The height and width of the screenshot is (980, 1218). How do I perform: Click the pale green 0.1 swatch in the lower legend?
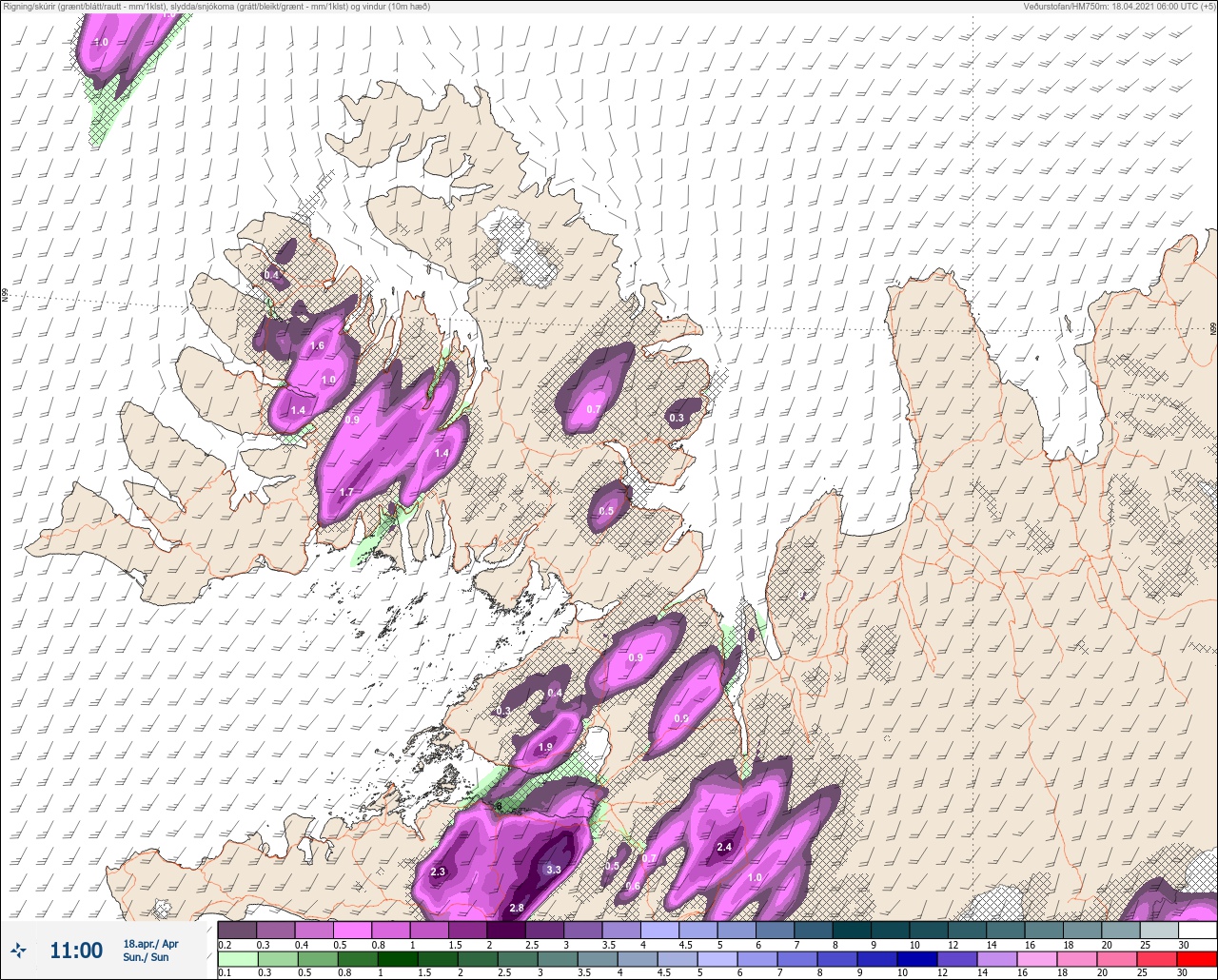tap(237, 959)
